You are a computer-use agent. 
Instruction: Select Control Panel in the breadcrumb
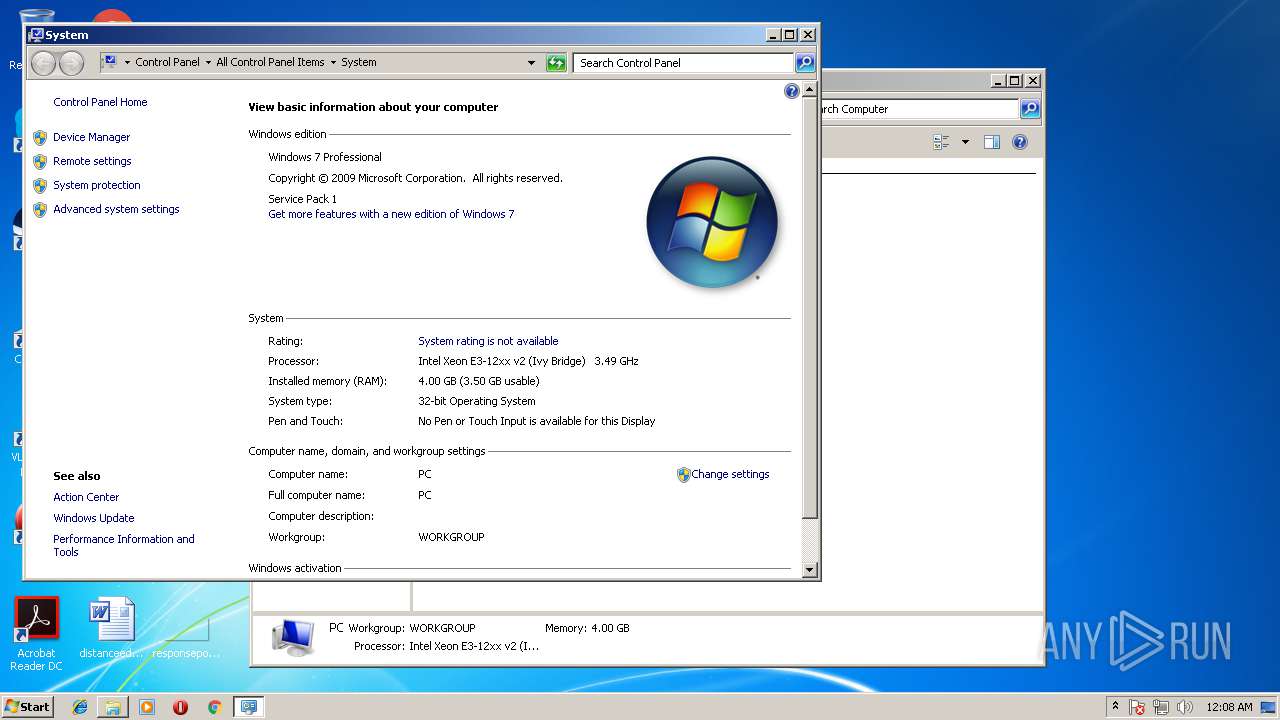pyautogui.click(x=167, y=62)
